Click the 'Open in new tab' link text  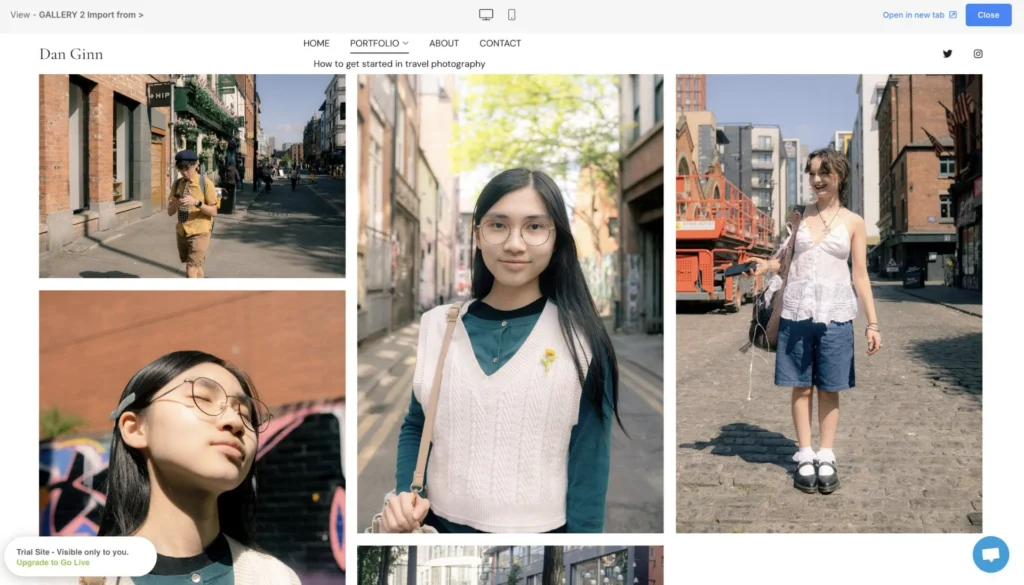click(913, 15)
